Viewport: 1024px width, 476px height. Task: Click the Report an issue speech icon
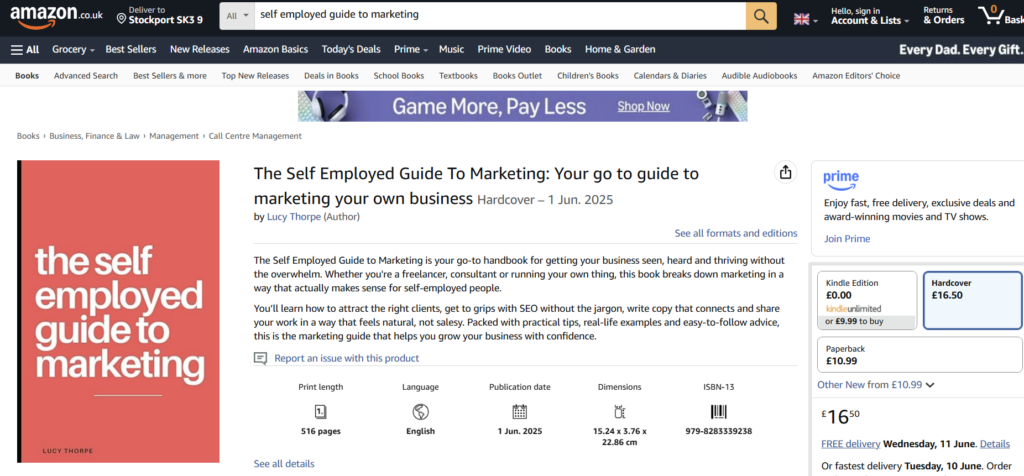point(261,358)
